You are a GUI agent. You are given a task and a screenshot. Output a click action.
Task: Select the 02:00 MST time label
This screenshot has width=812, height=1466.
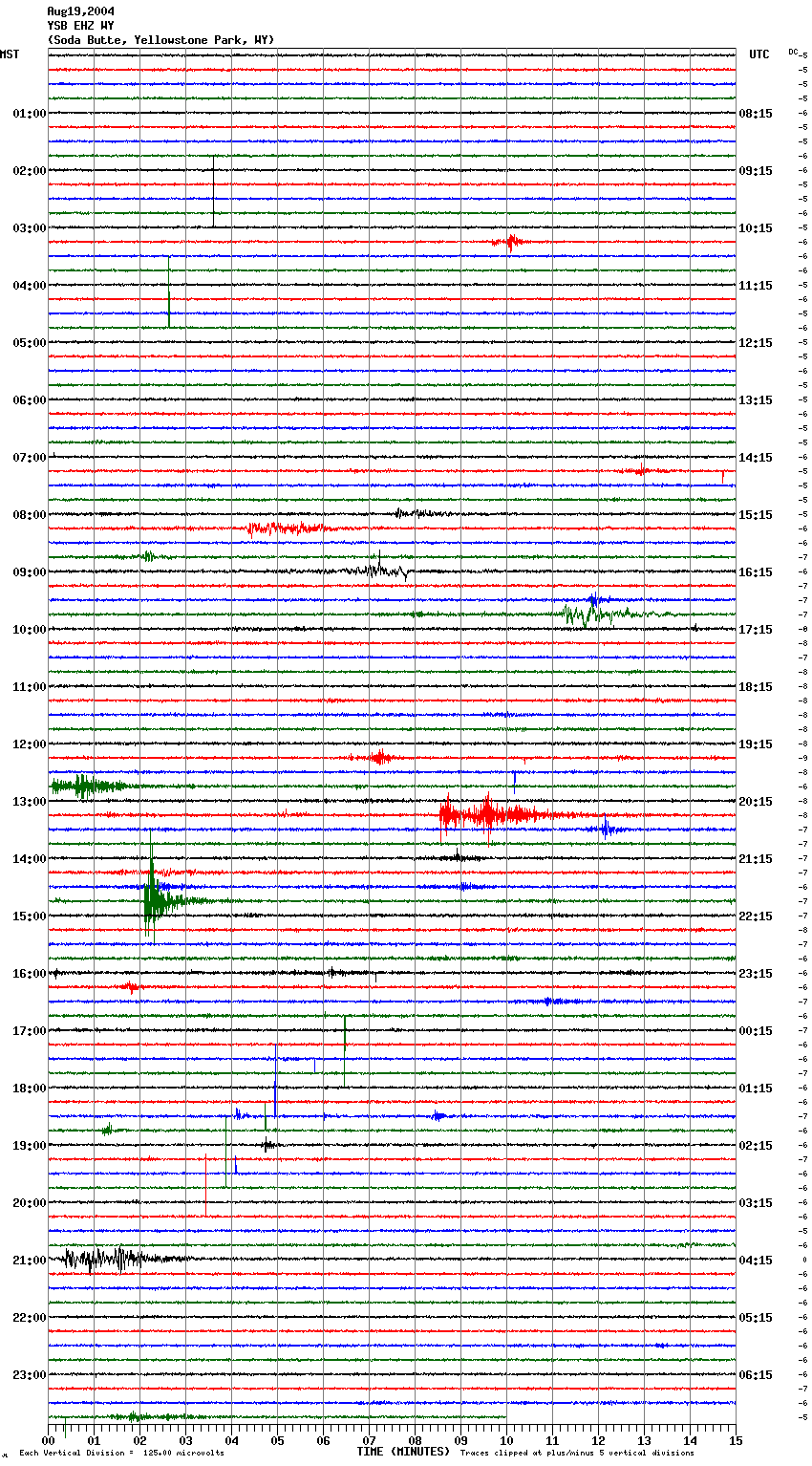point(30,171)
